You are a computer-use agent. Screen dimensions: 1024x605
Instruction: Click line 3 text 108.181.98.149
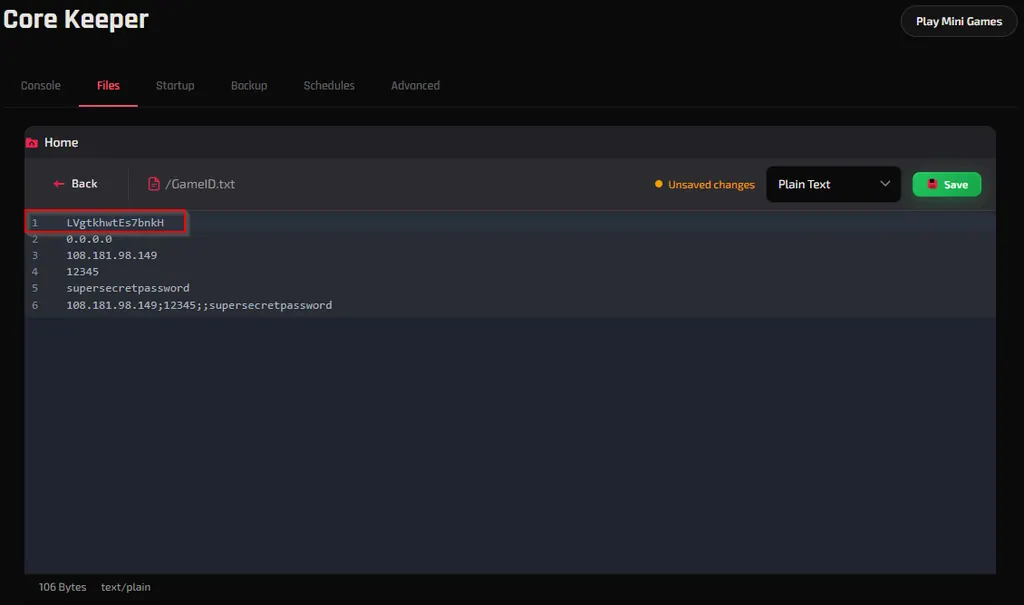point(112,255)
